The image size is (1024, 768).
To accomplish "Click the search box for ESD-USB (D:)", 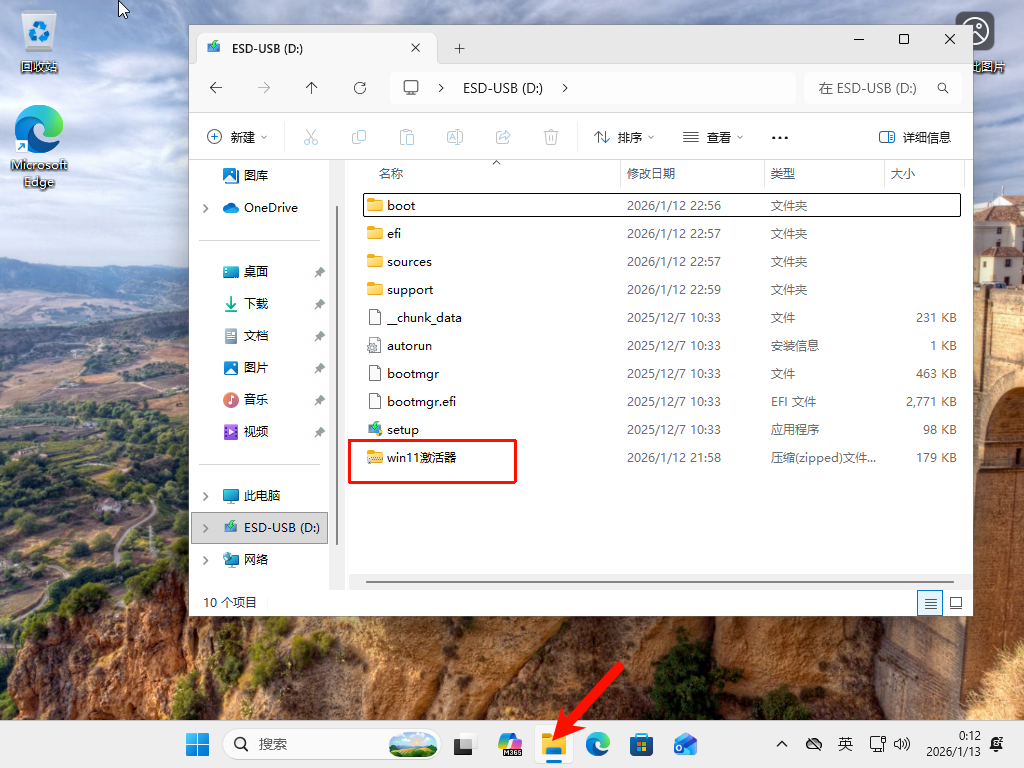I will (868, 88).
